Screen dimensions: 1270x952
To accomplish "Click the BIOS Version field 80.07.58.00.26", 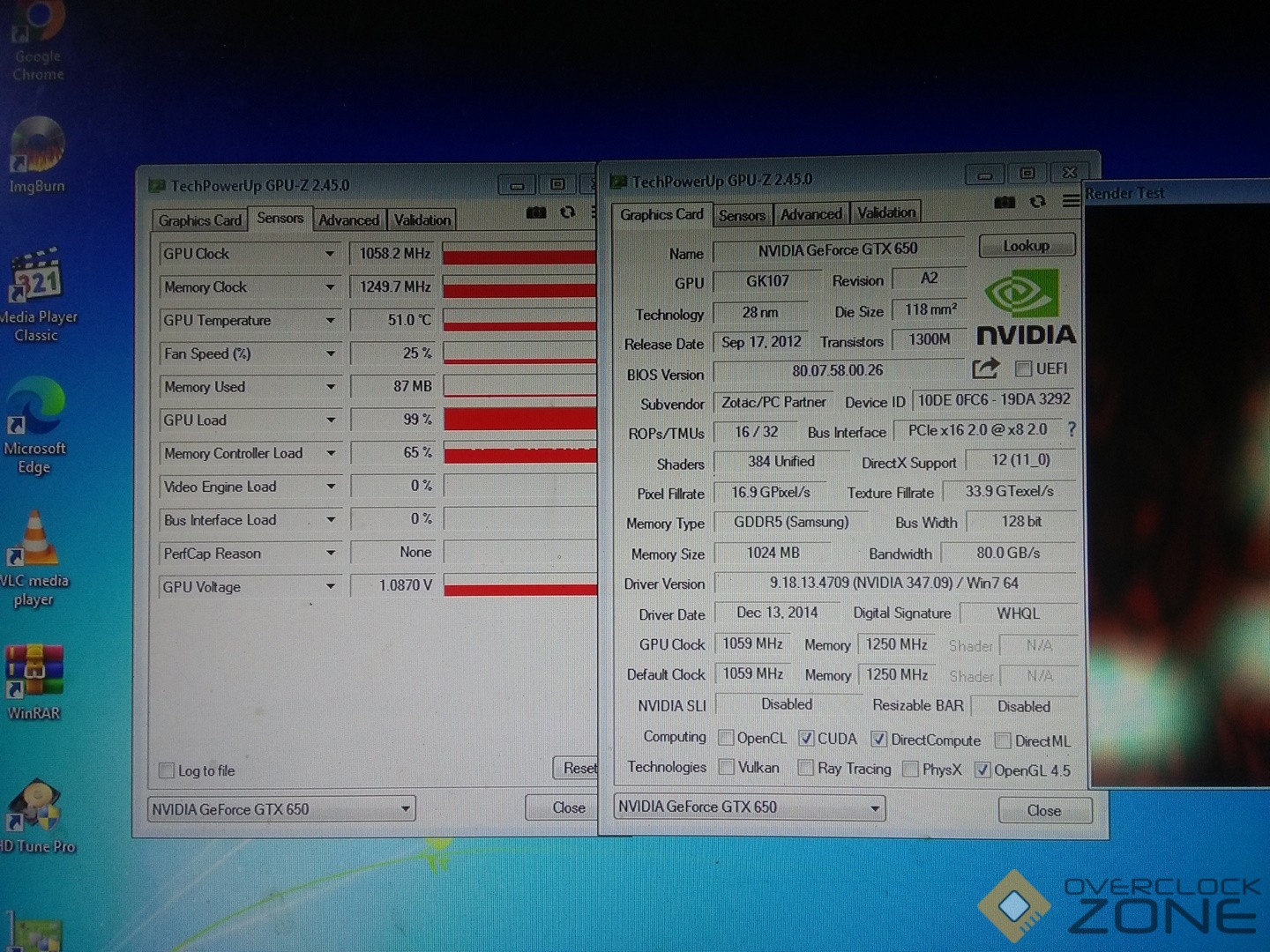I will (x=838, y=371).
